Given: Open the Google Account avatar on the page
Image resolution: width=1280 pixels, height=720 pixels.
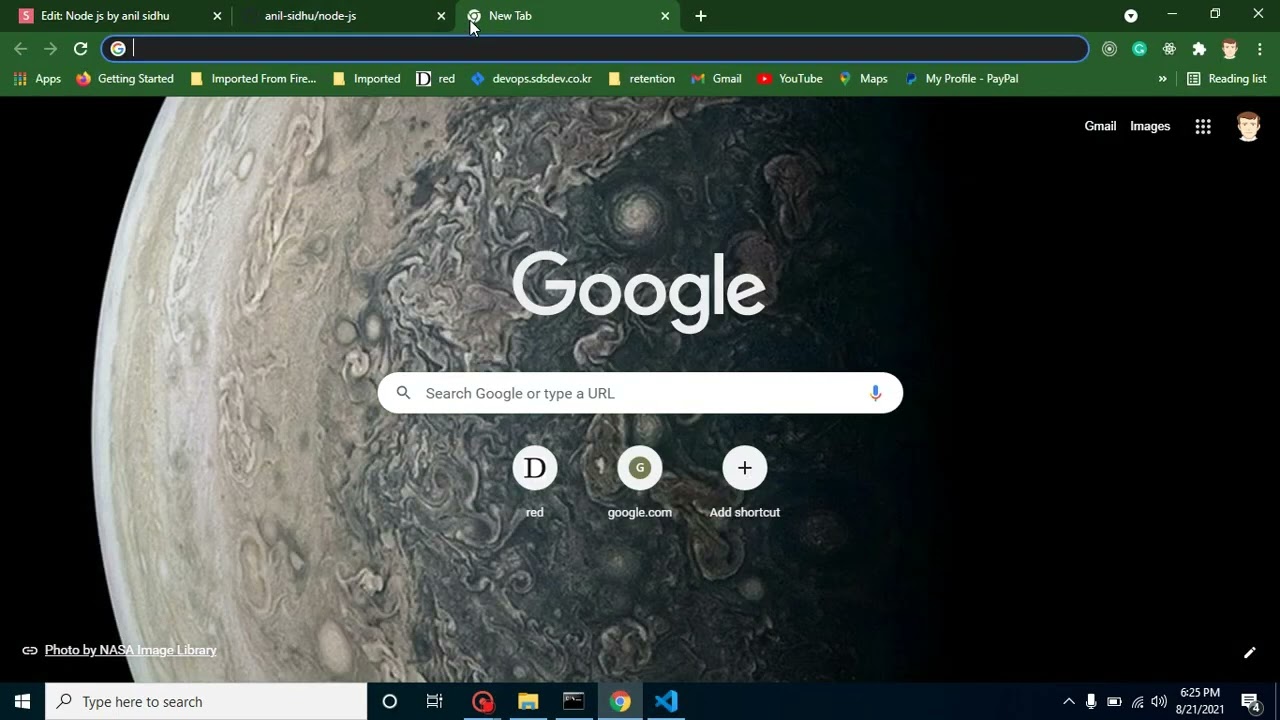Looking at the screenshot, I should (x=1248, y=126).
